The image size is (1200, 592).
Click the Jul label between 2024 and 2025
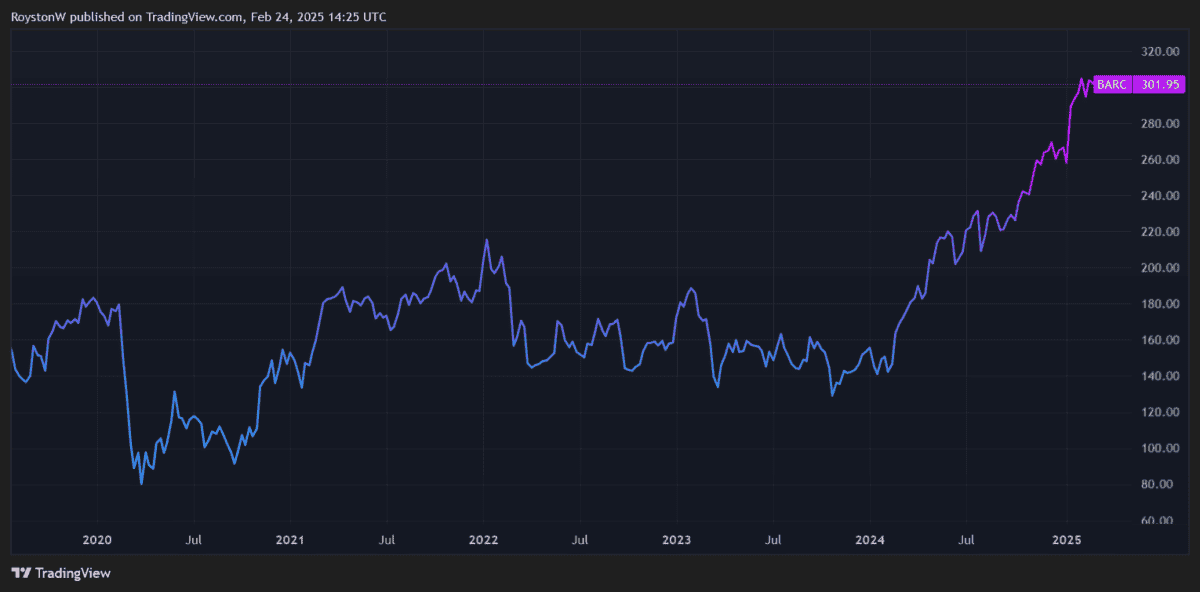[x=967, y=540]
